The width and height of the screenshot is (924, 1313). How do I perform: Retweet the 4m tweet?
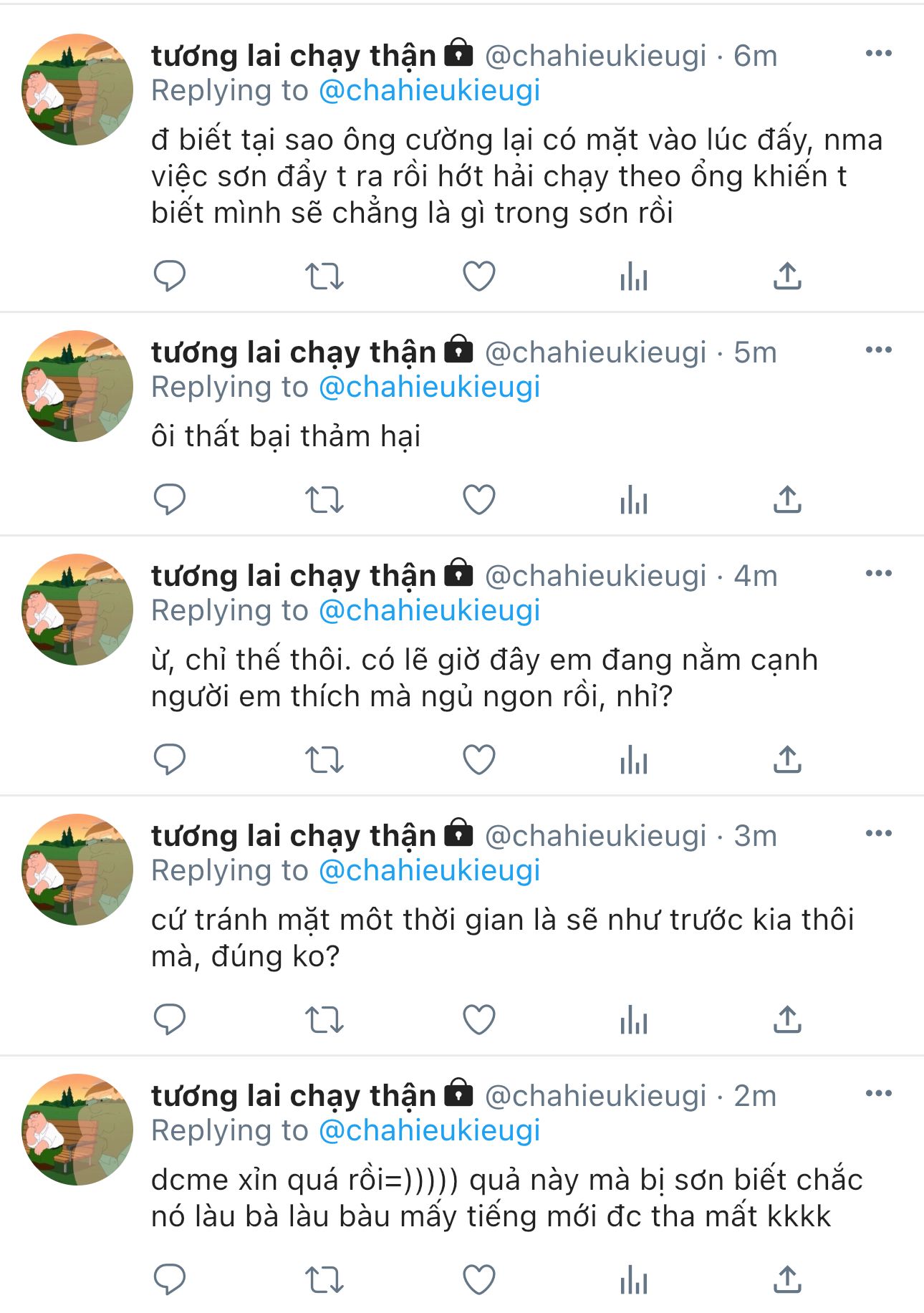[324, 760]
